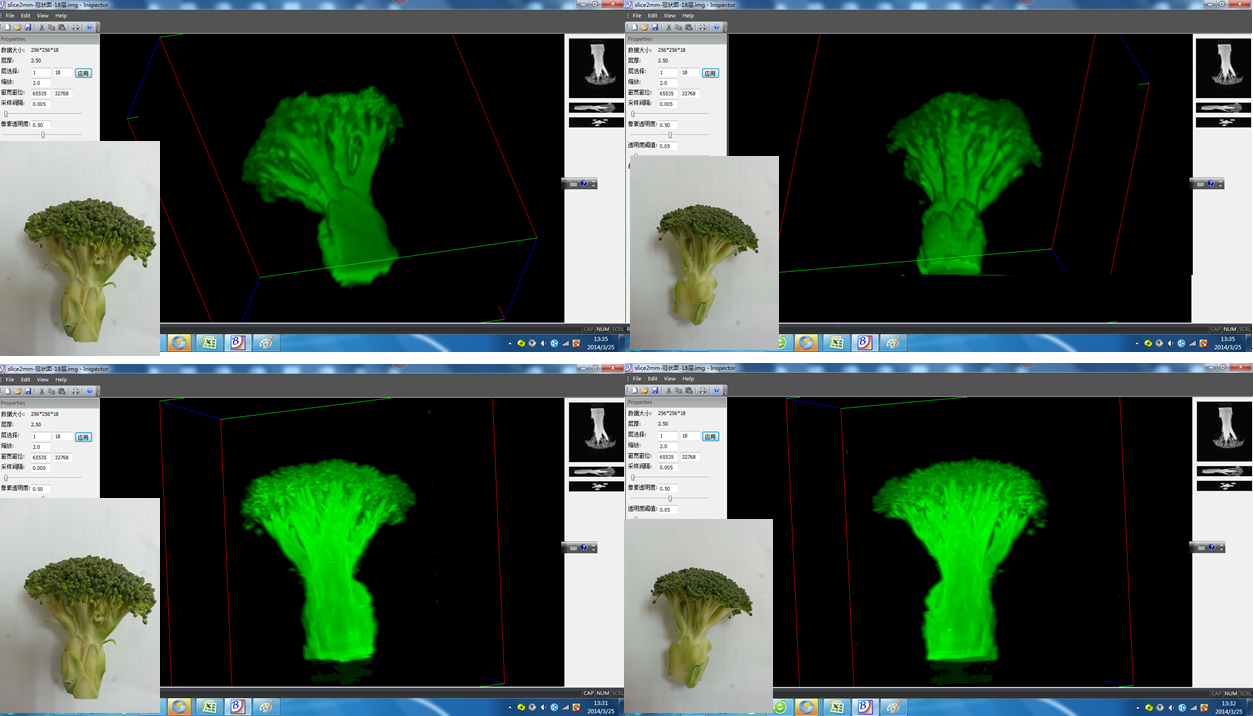Open the File menu in the top-left Inspector window

pos(11,16)
